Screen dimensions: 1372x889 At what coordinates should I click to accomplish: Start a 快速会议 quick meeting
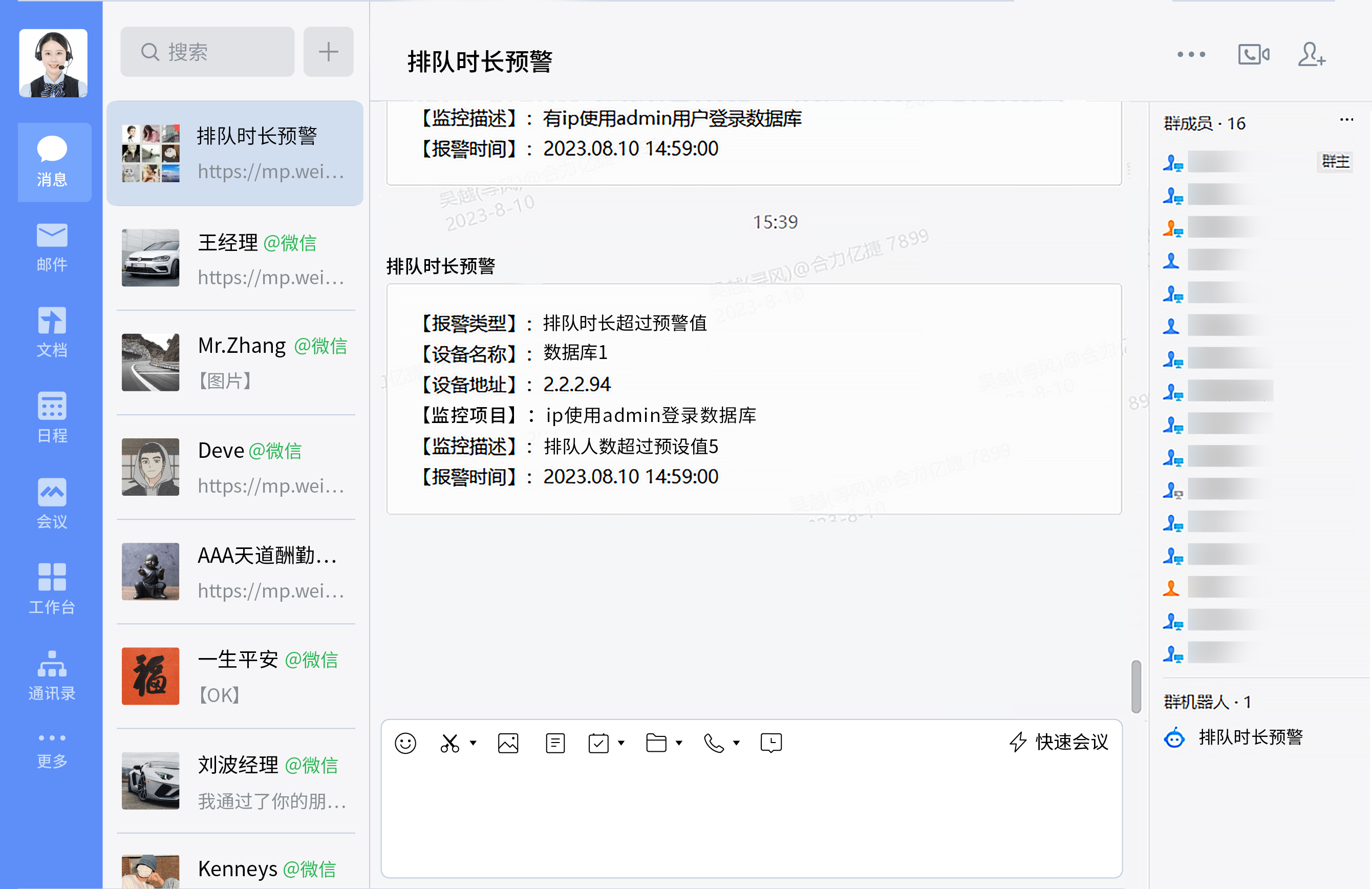[x=1059, y=742]
